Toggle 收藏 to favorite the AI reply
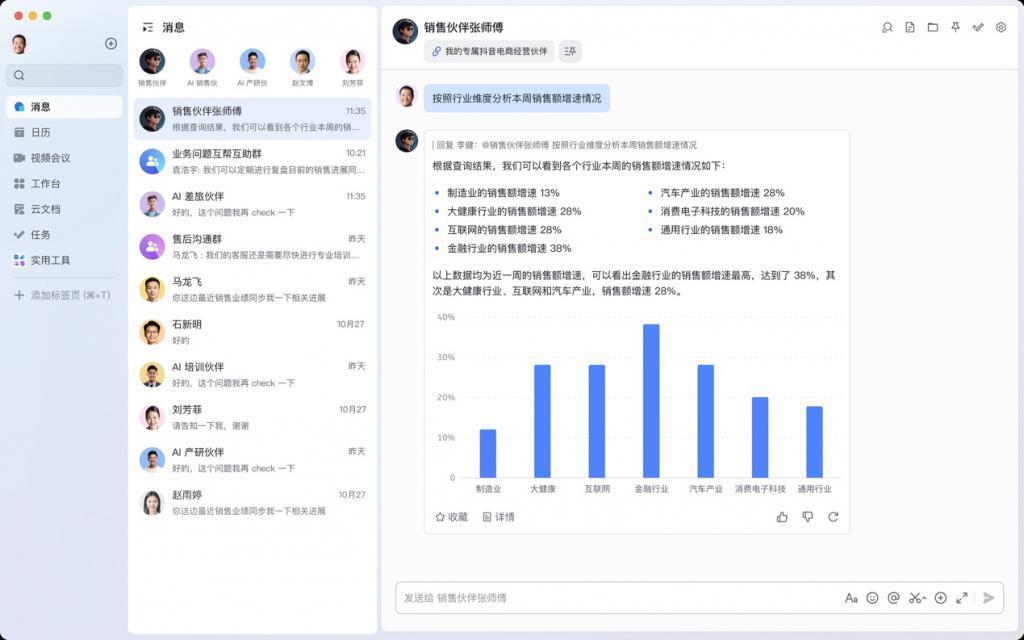1024x640 pixels. point(449,518)
